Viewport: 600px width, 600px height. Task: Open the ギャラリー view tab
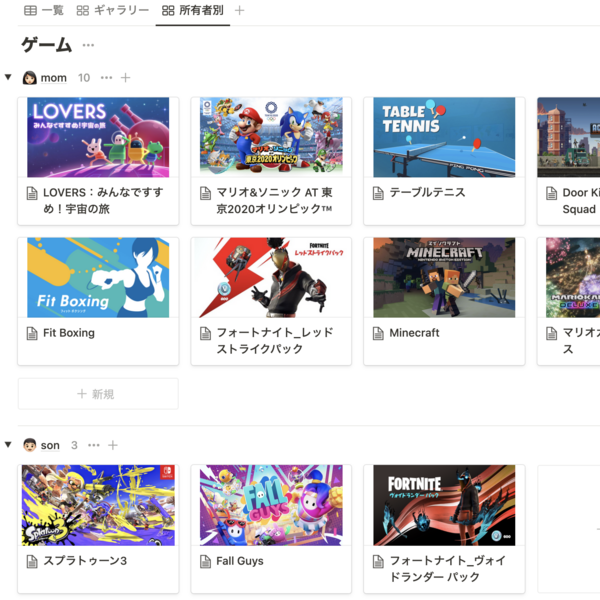[112, 10]
